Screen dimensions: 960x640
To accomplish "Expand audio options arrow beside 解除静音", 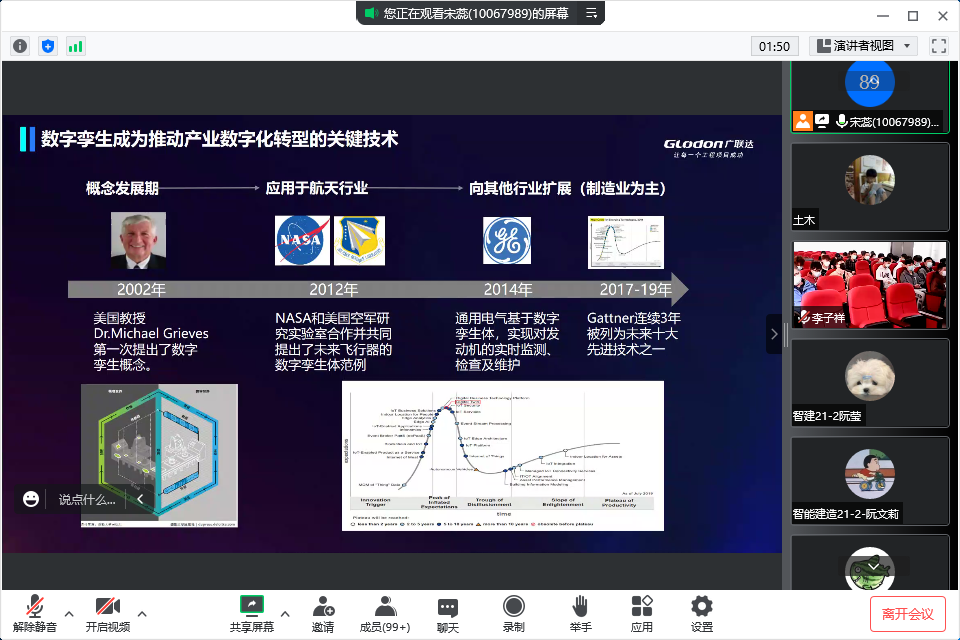I will coord(69,613).
